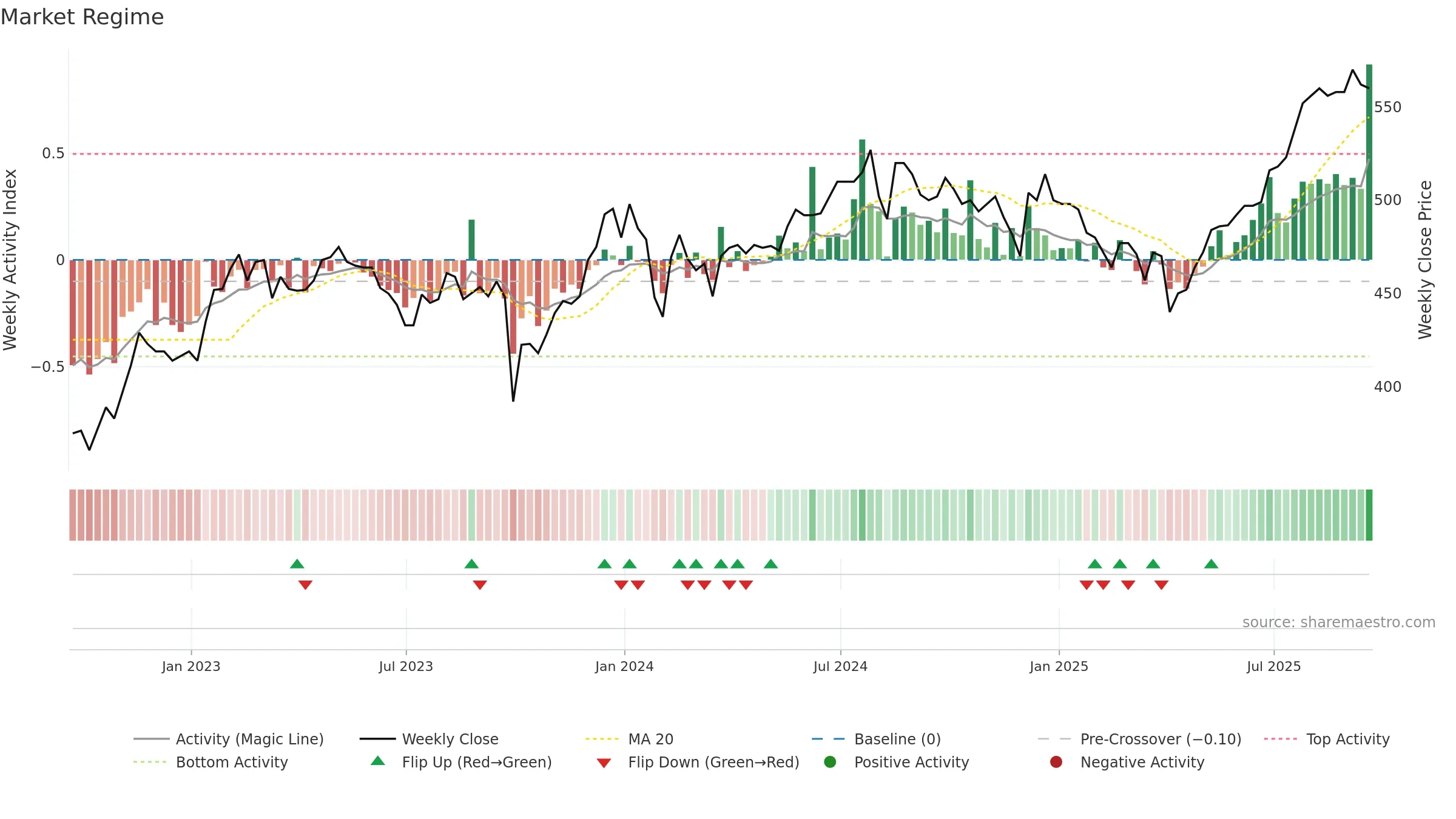
Task: Click the Jan 2024 x-axis tick label
Action: [625, 666]
